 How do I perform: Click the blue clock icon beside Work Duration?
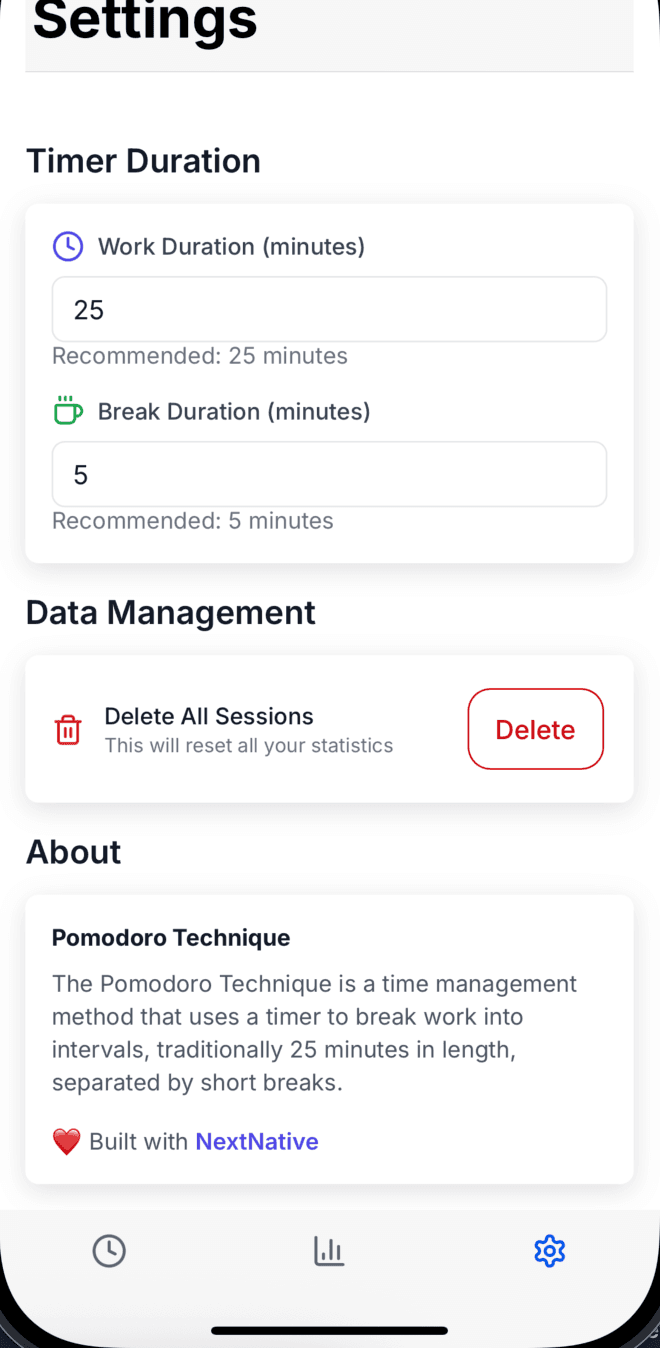pos(67,246)
